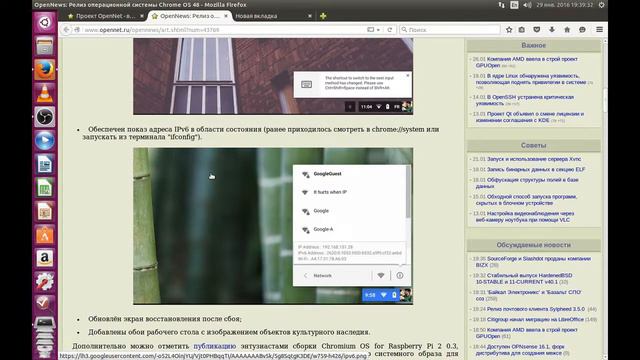
Task: Reload the current page
Action: pyautogui.click(x=390, y=29)
